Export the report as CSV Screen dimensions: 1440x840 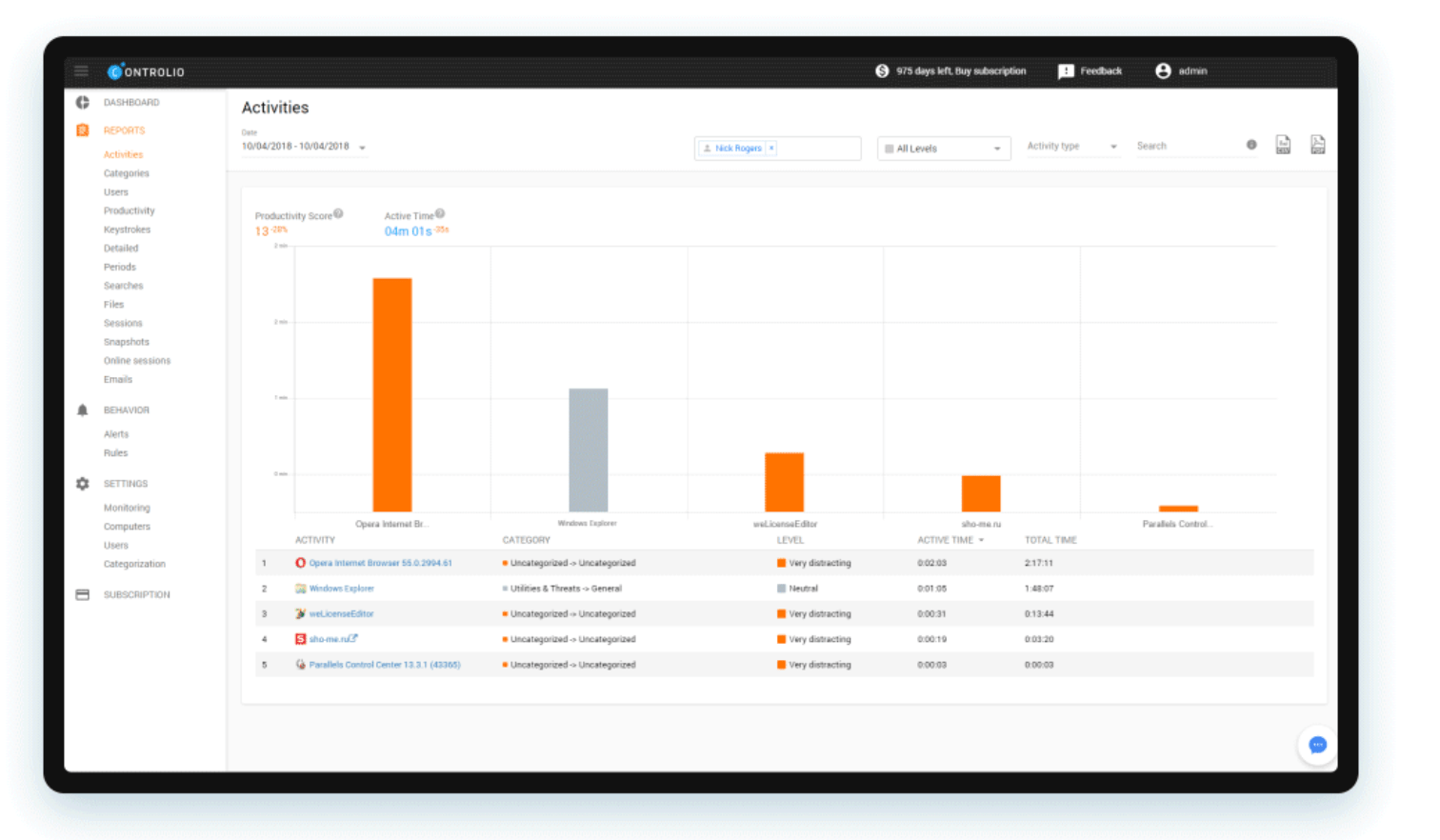coord(1283,144)
